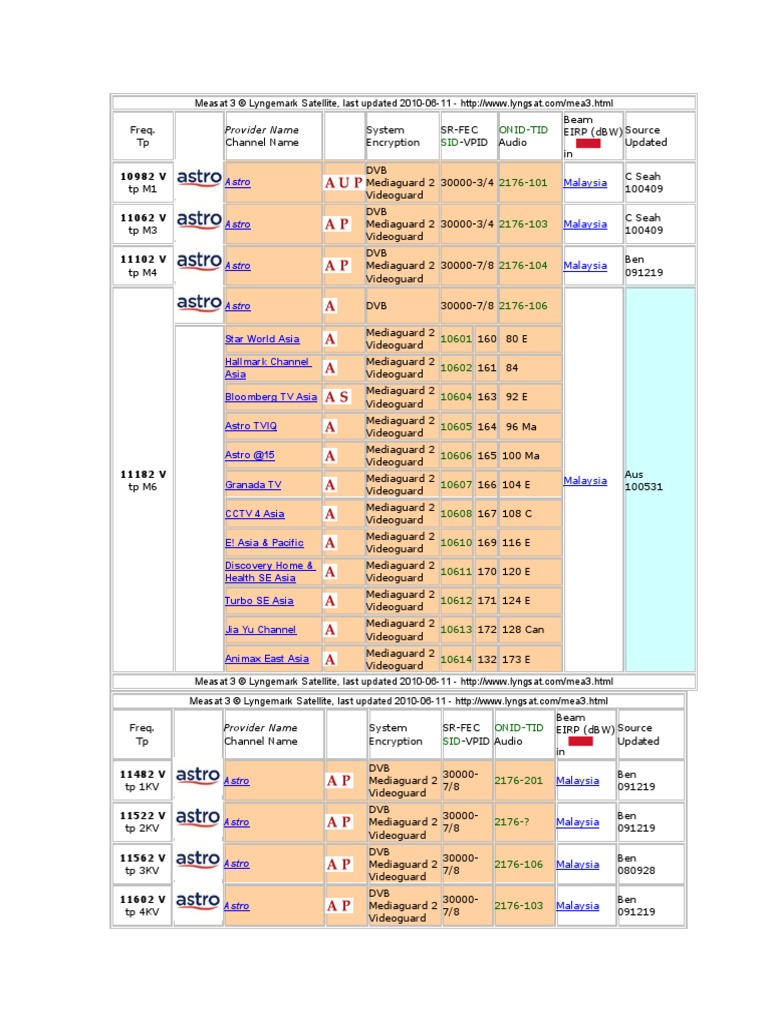This screenshot has height=1024, width=768.
Task: Click the red A icon beside Astro @15
Action: click(330, 456)
